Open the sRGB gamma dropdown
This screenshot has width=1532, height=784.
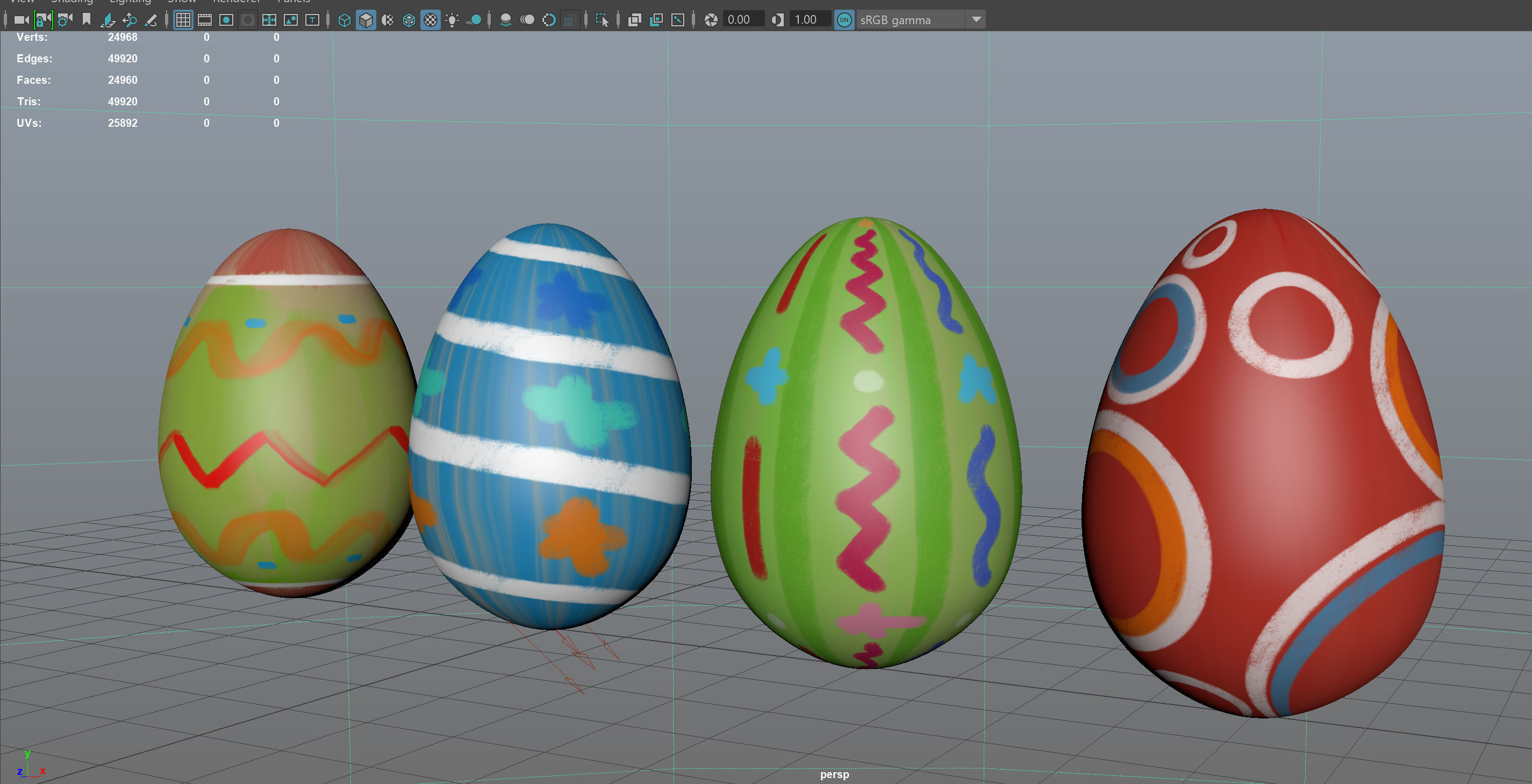tap(921, 20)
